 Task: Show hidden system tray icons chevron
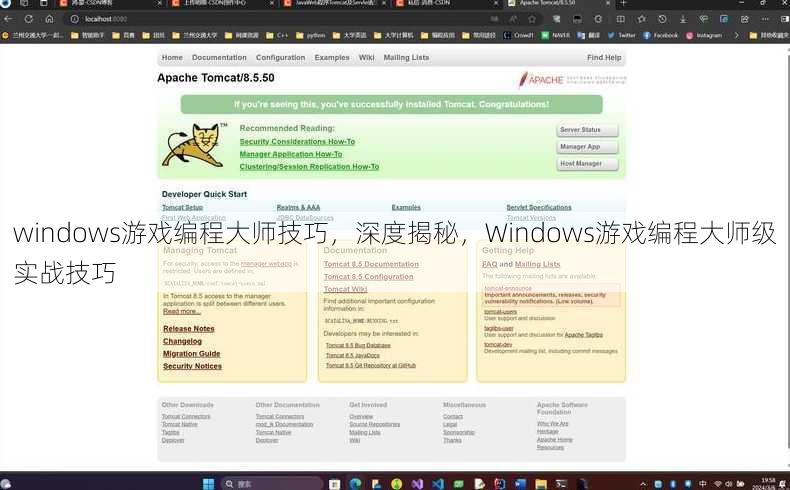pos(643,484)
